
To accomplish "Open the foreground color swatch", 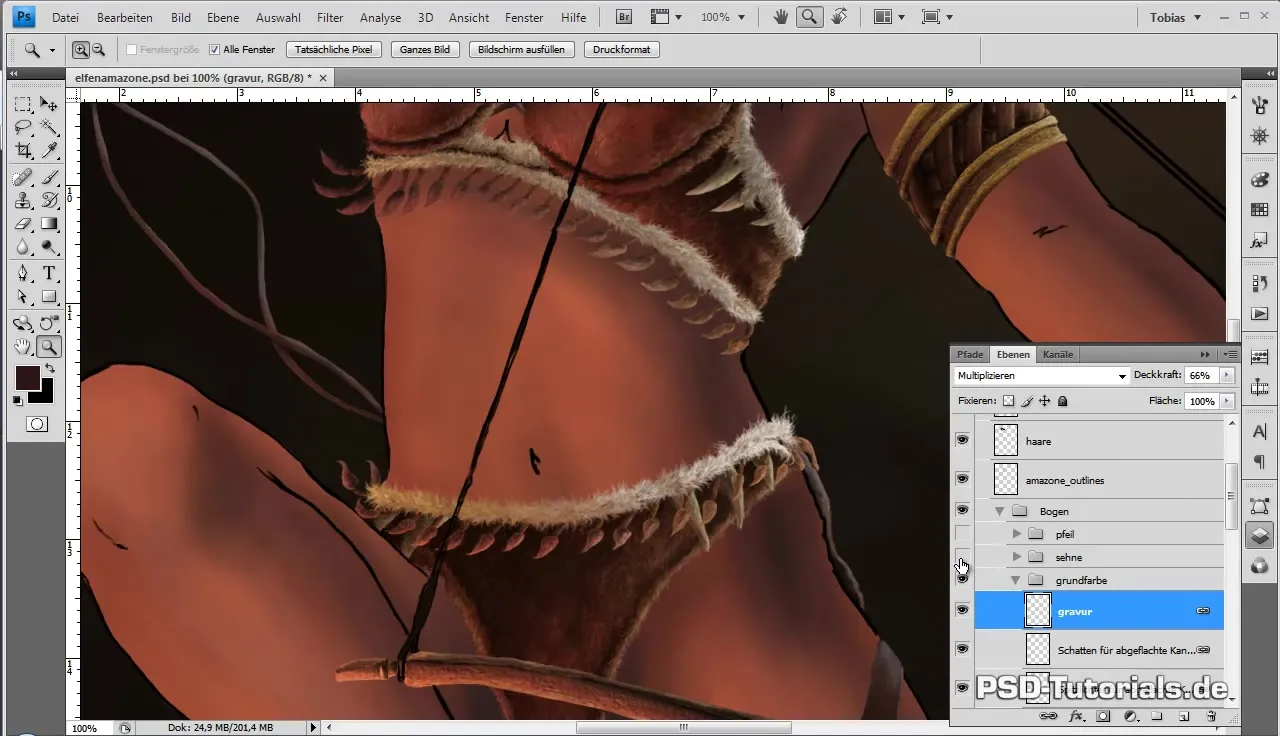I will click(x=27, y=378).
